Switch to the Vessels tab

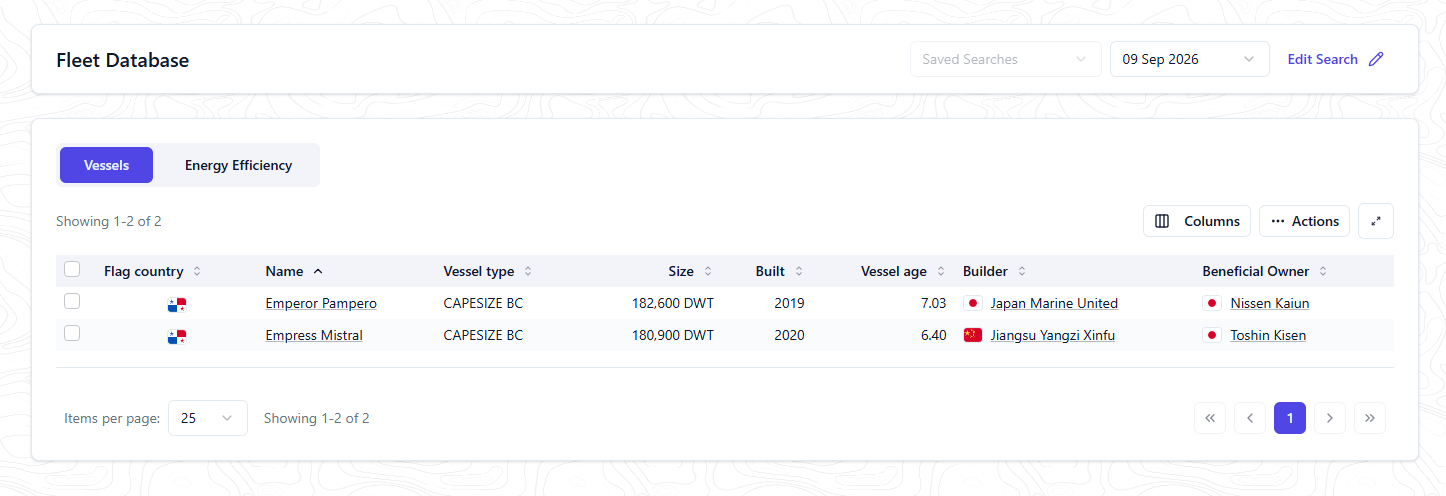tap(106, 165)
